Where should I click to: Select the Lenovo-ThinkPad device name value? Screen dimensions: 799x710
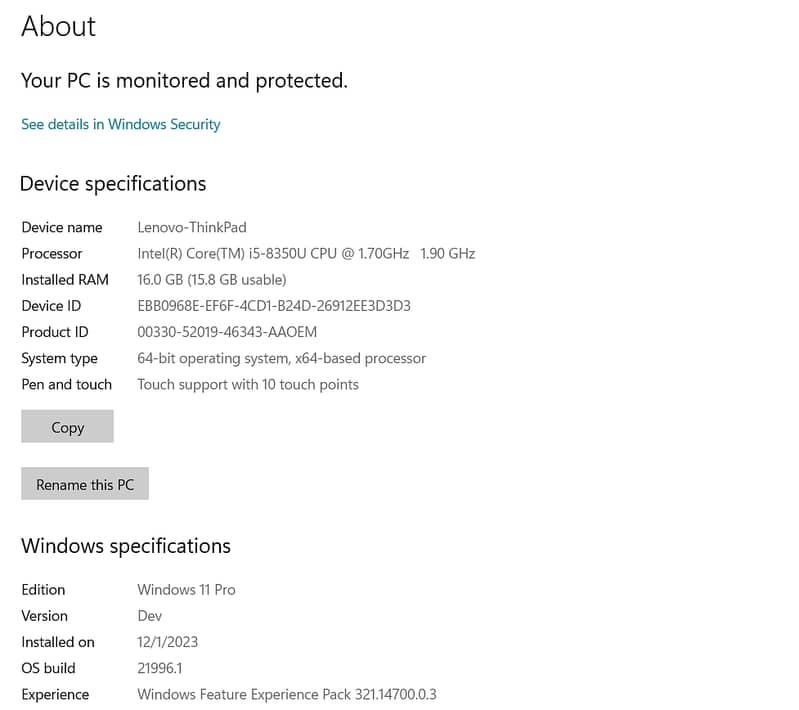pos(191,227)
